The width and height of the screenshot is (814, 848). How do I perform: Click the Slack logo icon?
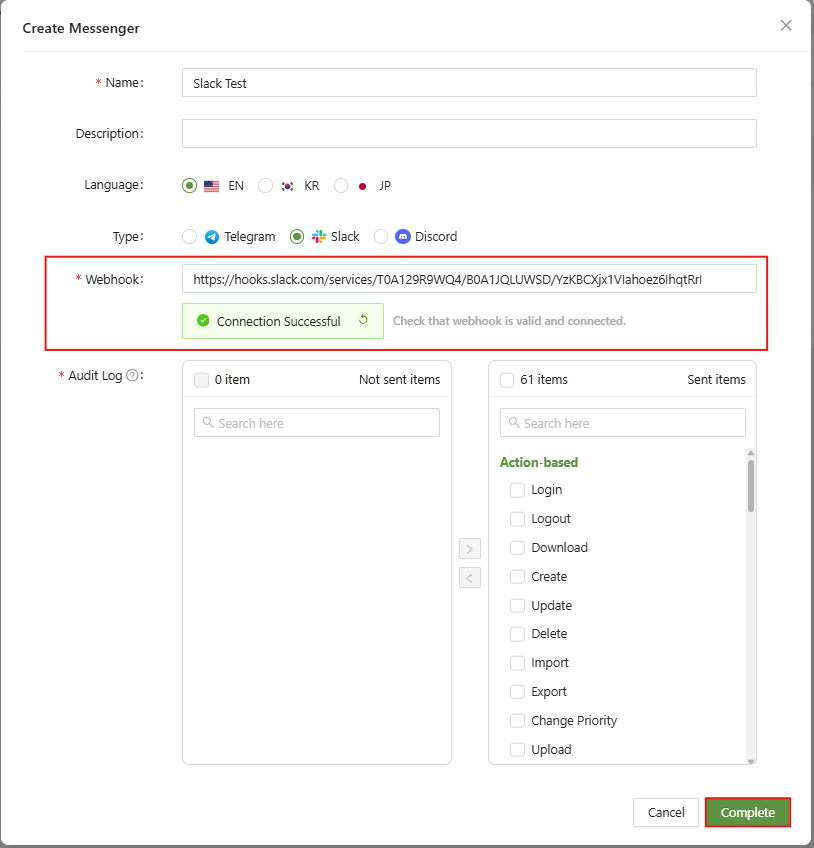(319, 237)
